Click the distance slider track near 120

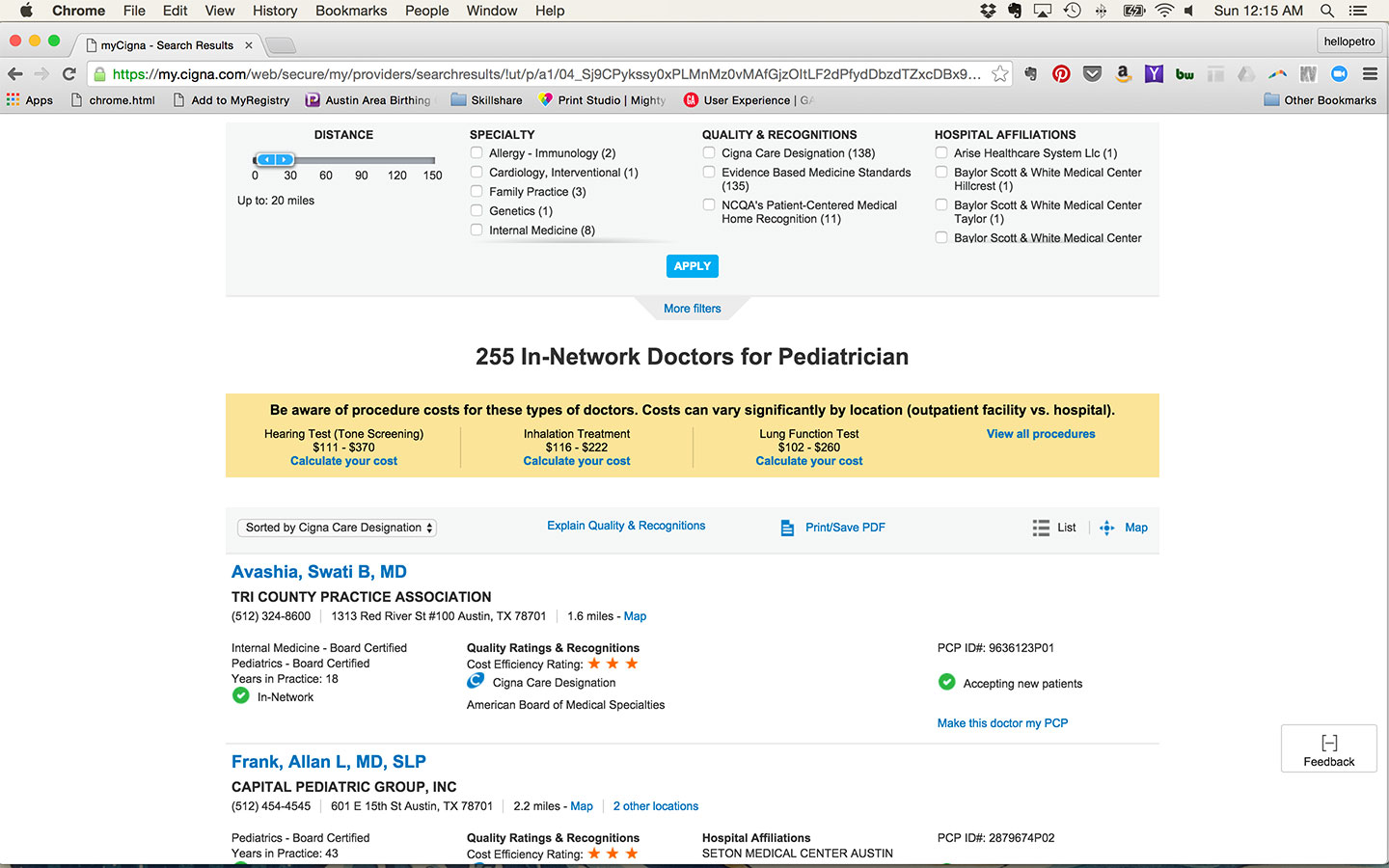coord(397,160)
